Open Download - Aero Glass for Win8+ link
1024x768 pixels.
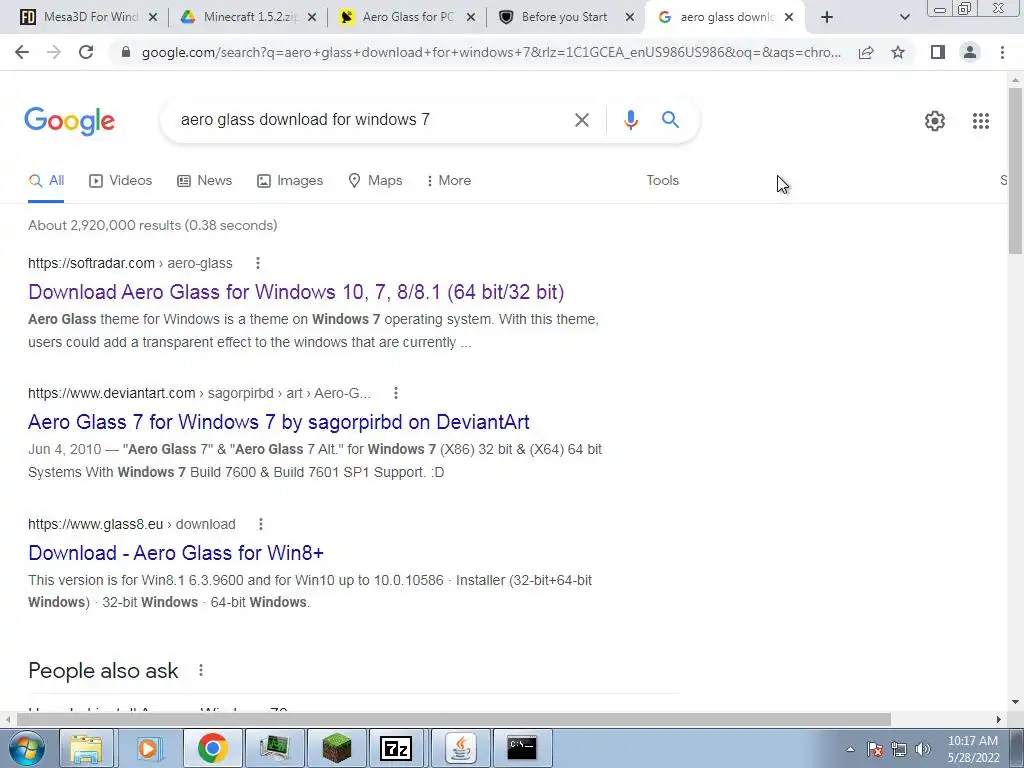tap(176, 553)
